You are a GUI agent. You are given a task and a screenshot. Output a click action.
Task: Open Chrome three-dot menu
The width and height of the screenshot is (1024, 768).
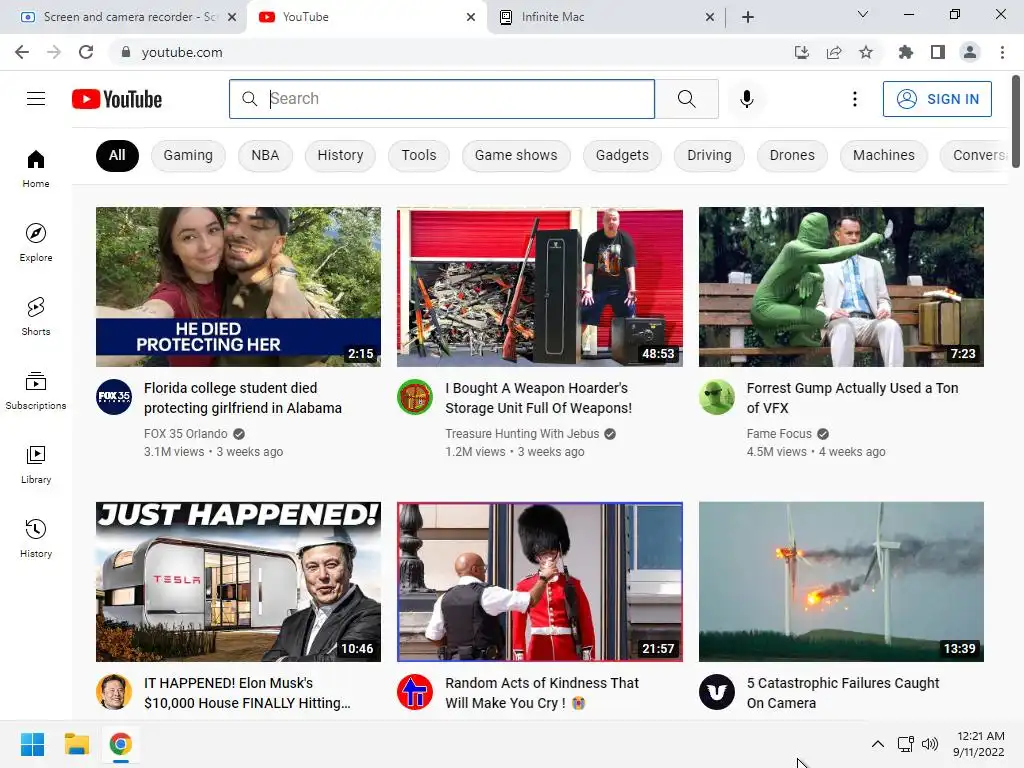click(1002, 52)
